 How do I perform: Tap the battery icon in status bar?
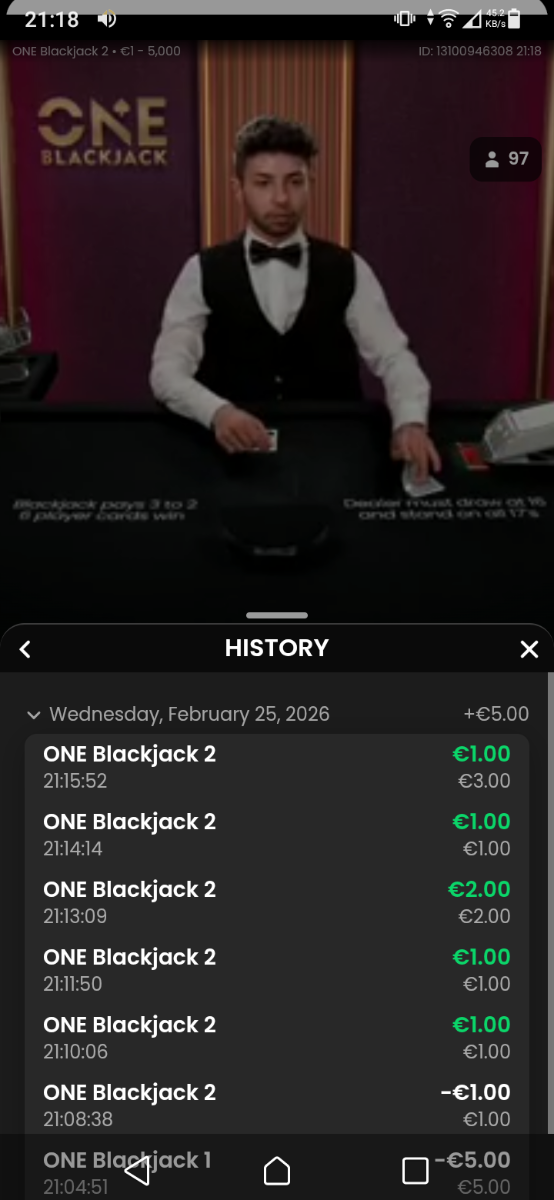[514, 18]
